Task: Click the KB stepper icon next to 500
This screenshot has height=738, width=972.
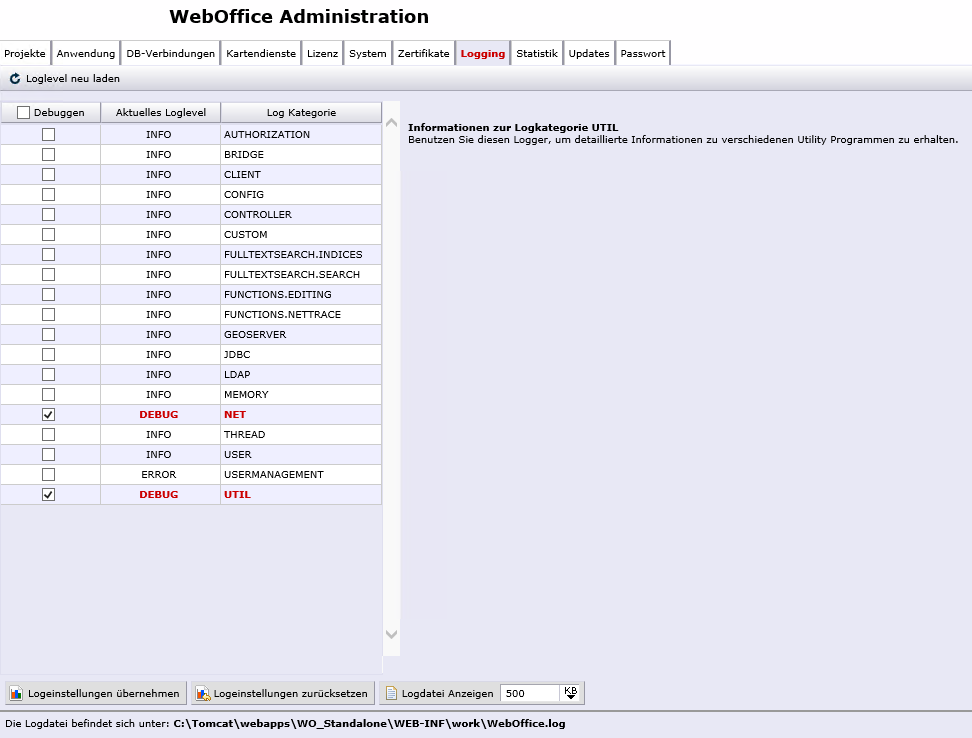Action: [569, 692]
